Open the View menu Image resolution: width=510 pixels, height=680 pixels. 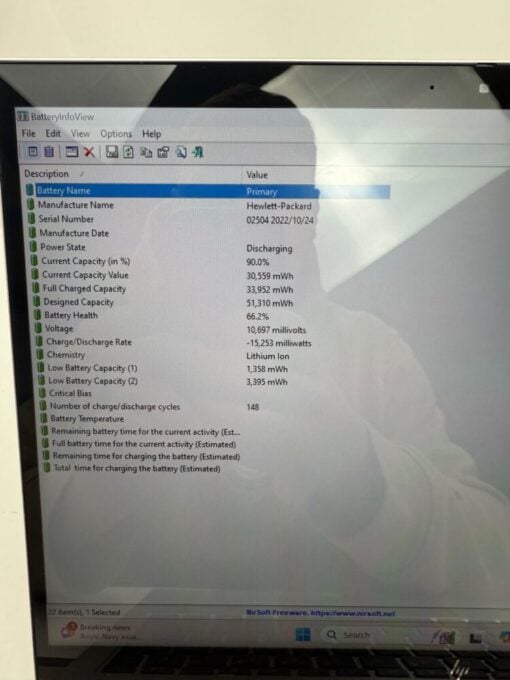(80, 134)
